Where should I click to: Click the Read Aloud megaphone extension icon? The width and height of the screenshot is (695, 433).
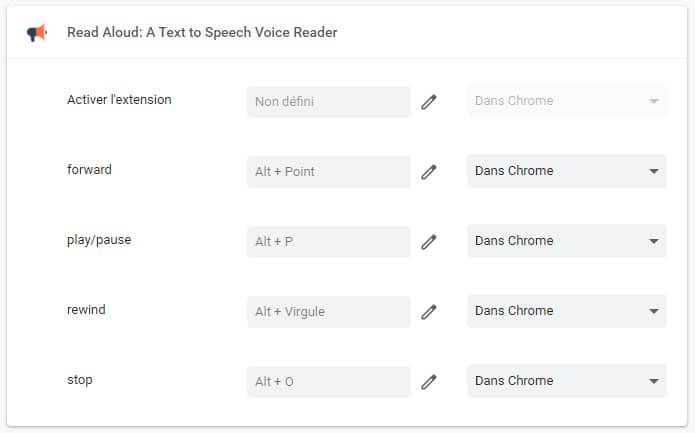(x=37, y=33)
